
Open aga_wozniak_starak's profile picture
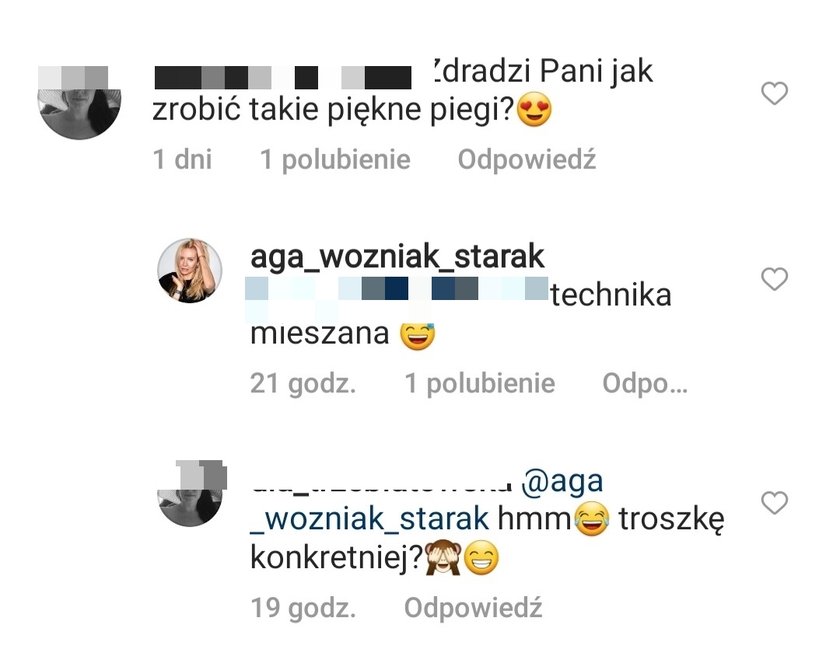tap(190, 271)
